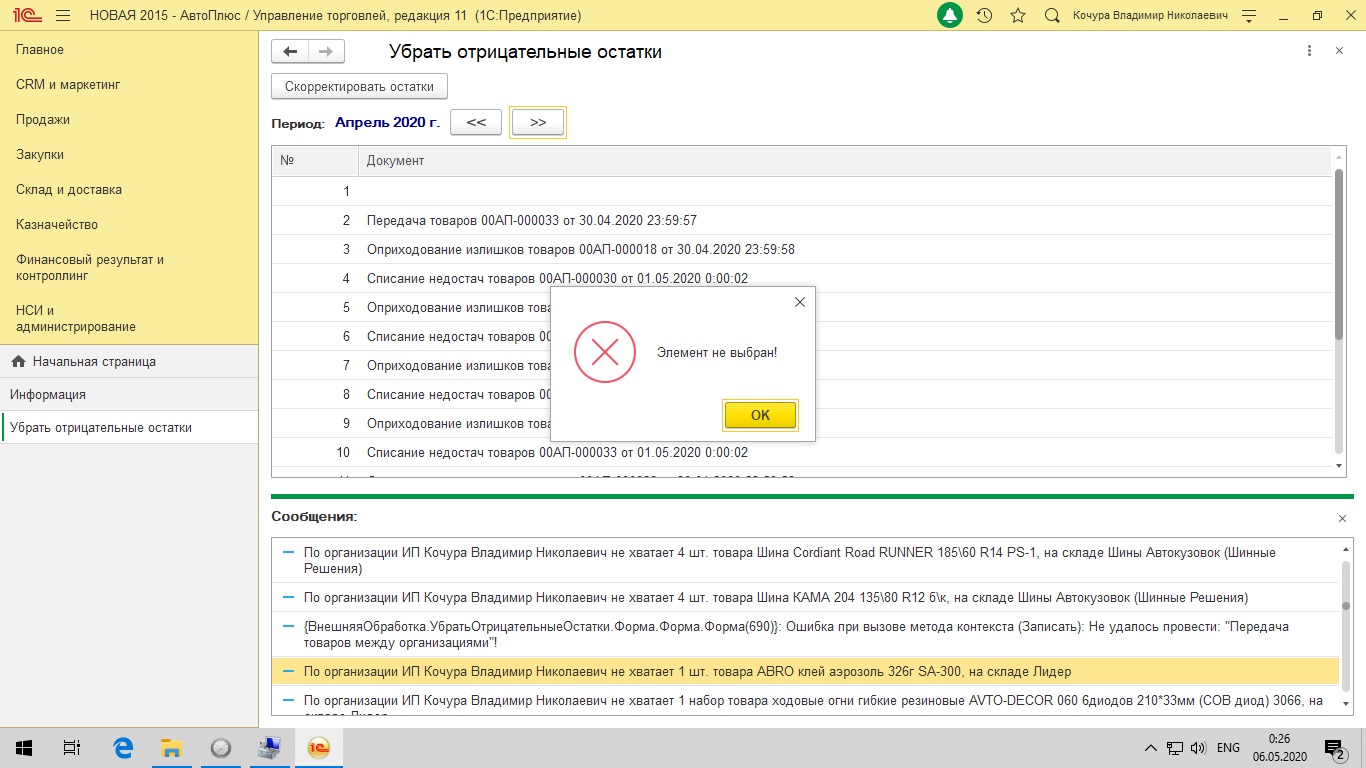The image size is (1366, 768).
Task: Click message about ходовые огни AVTO-DECOR
Action: coord(805,702)
